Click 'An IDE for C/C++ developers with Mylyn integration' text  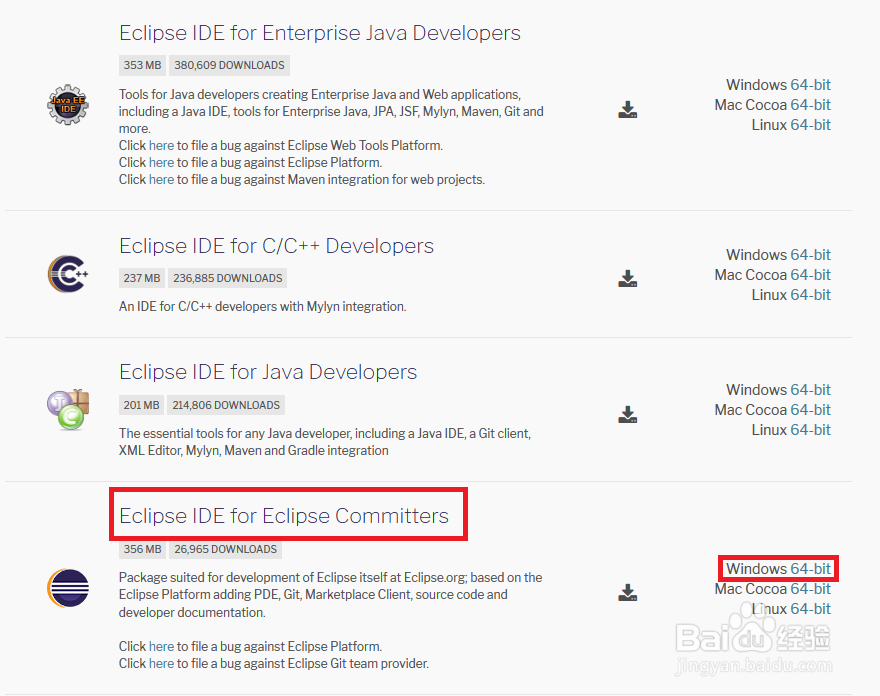tap(263, 306)
